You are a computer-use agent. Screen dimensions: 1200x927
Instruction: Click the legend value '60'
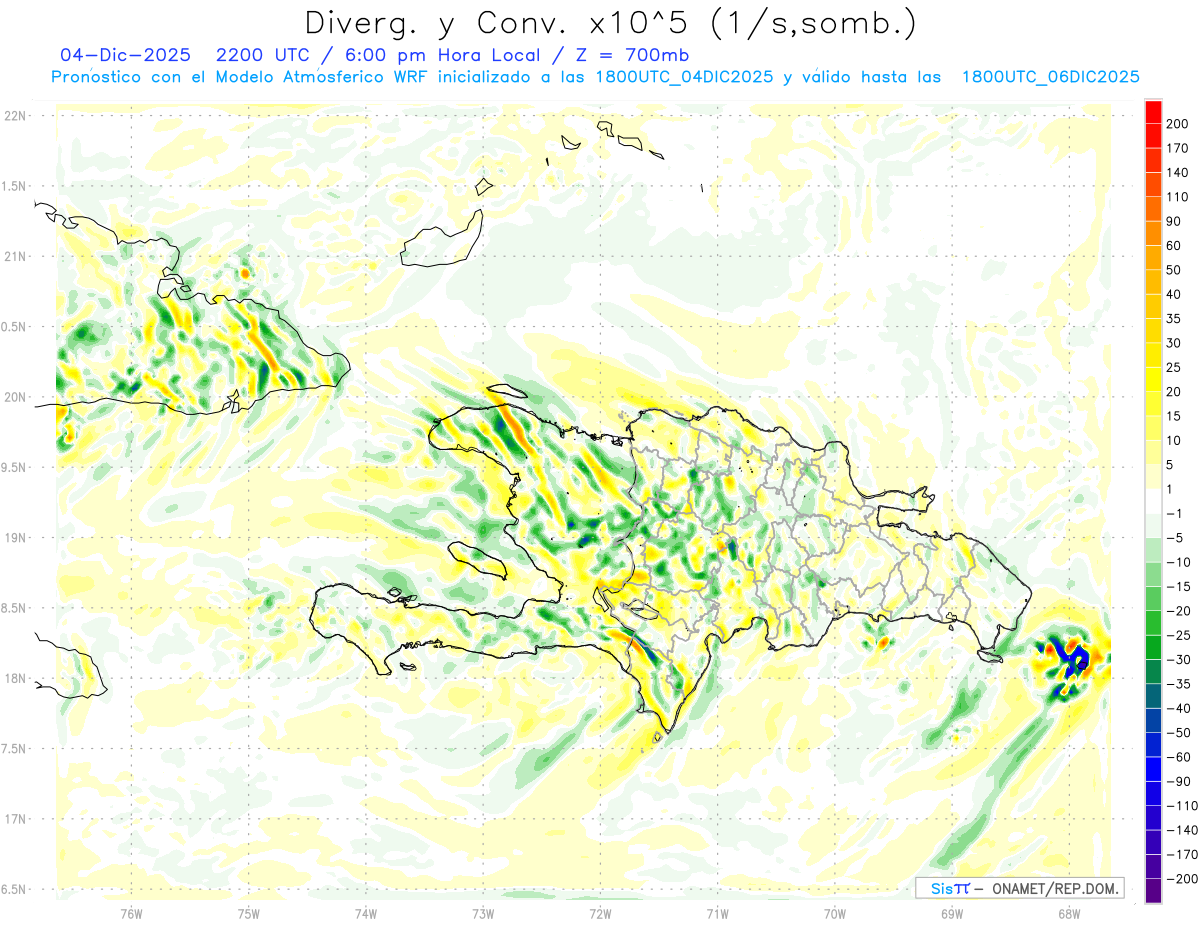[x=1176, y=245]
